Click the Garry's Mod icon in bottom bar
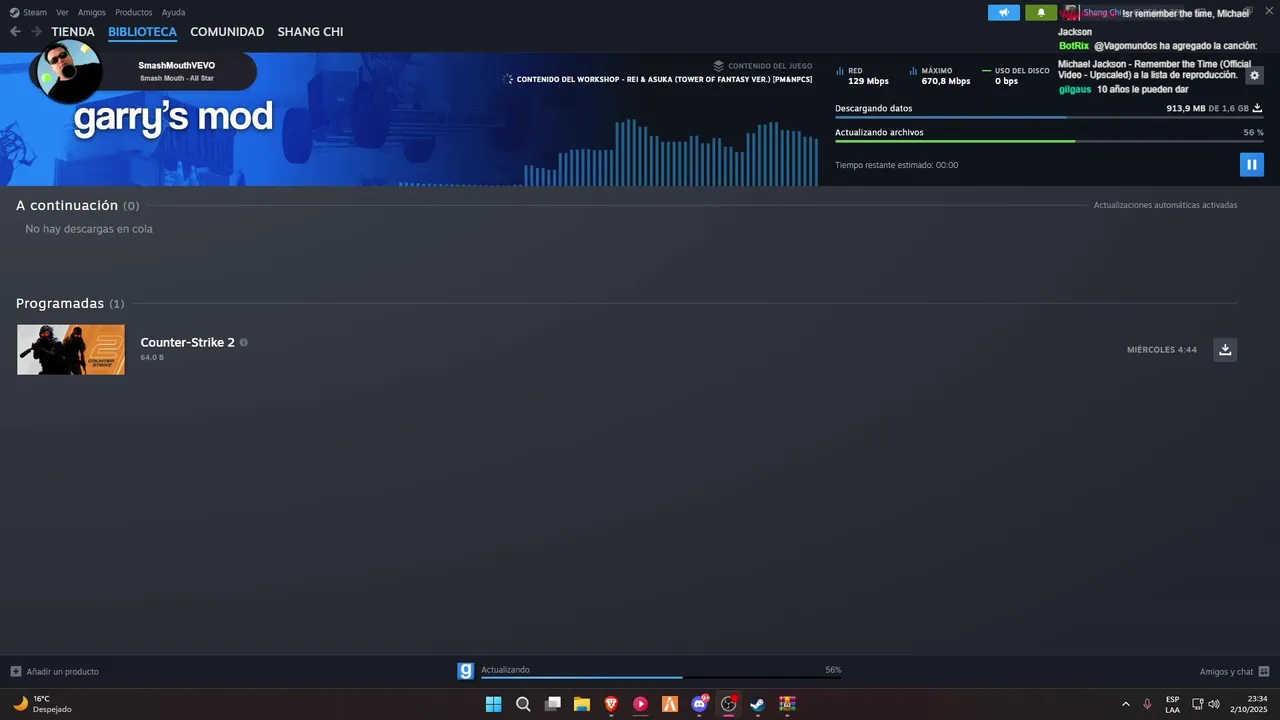 tap(466, 671)
